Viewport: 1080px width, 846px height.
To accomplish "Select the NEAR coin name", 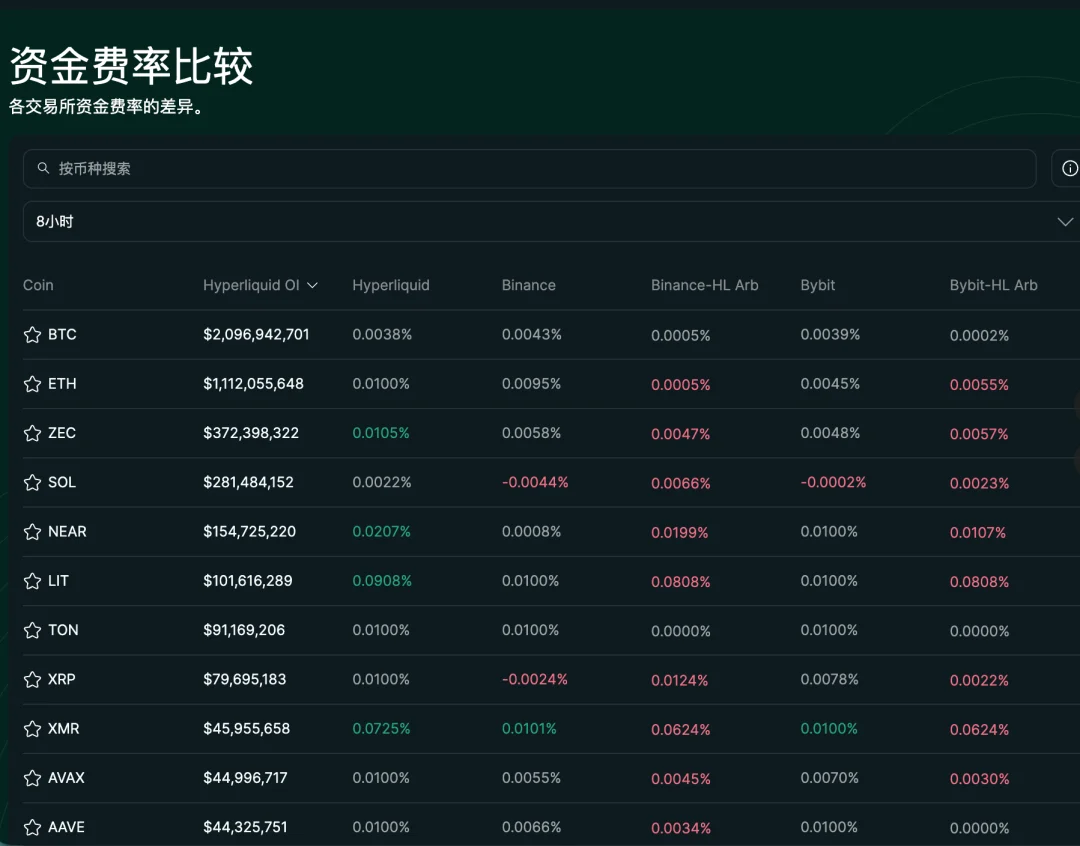I will point(67,532).
